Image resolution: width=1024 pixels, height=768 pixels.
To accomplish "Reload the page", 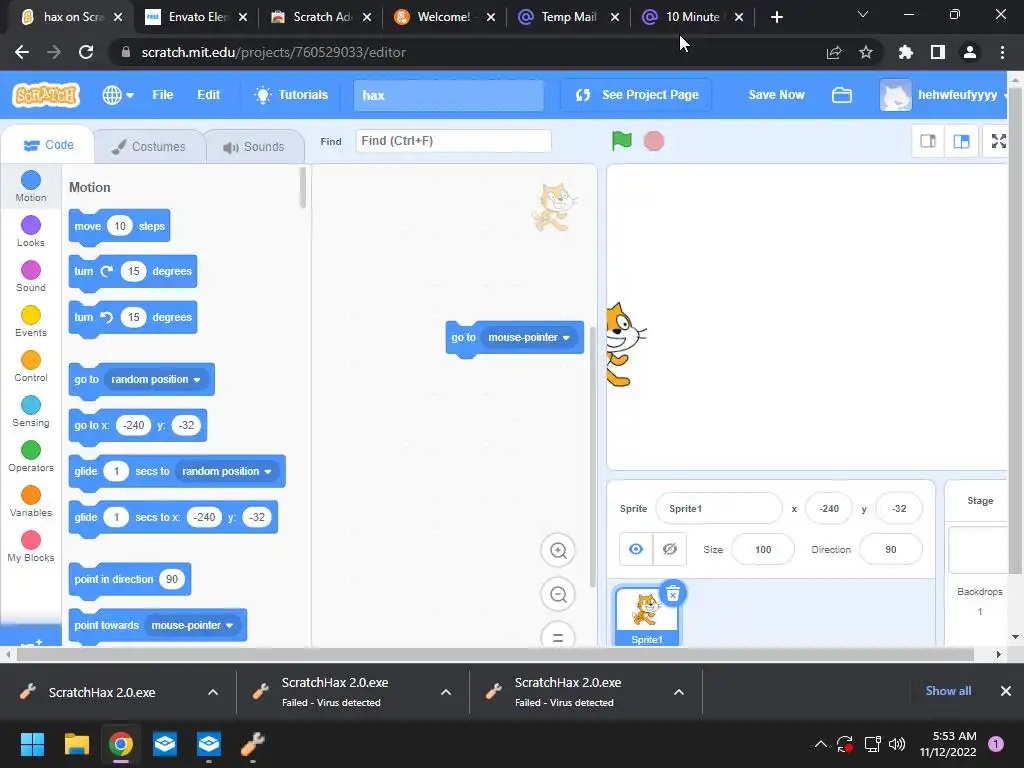I will [x=86, y=52].
